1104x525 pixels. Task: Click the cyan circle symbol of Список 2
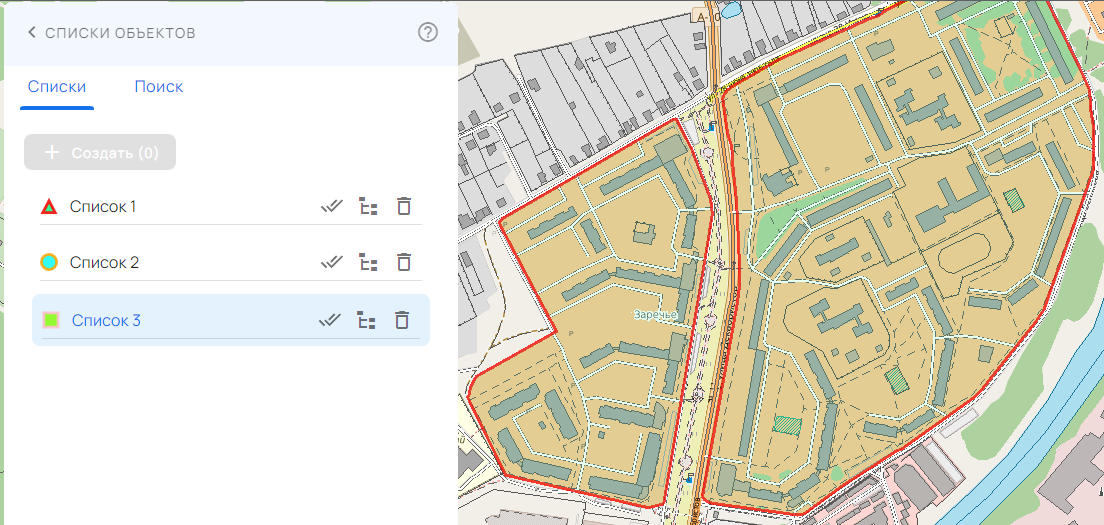tap(49, 263)
